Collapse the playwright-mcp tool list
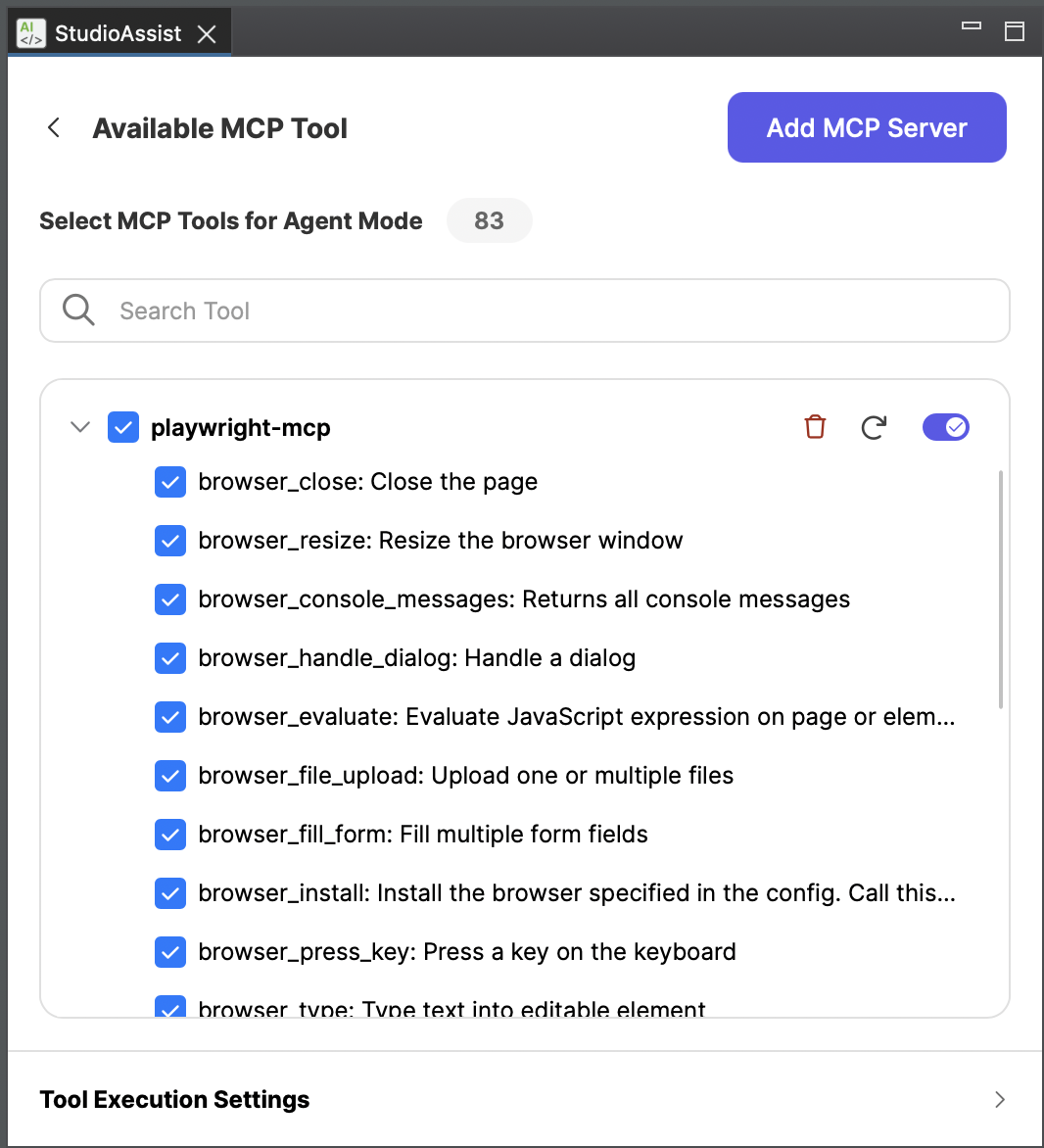This screenshot has height=1148, width=1044. pos(79,427)
